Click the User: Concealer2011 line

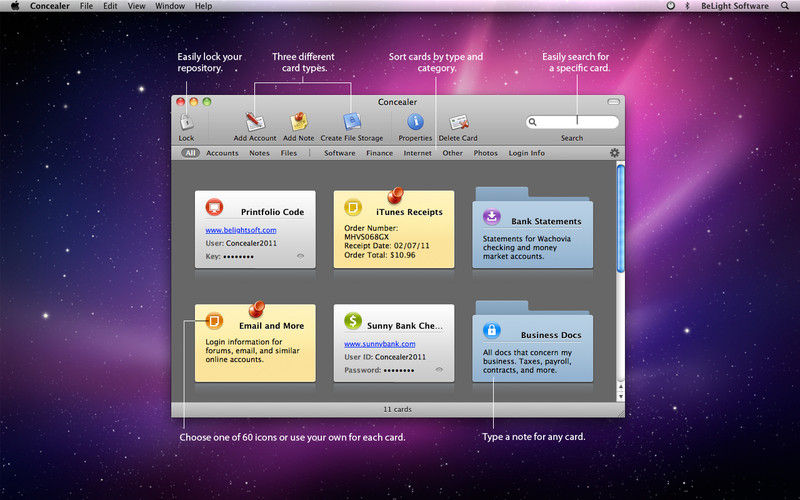tap(241, 243)
